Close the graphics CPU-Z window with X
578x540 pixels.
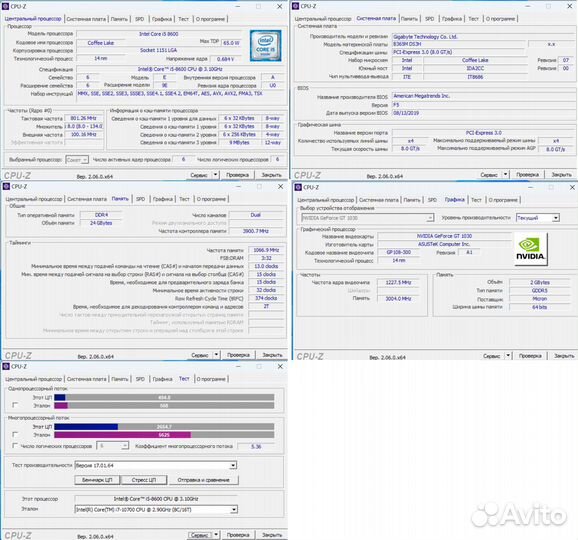click(572, 187)
